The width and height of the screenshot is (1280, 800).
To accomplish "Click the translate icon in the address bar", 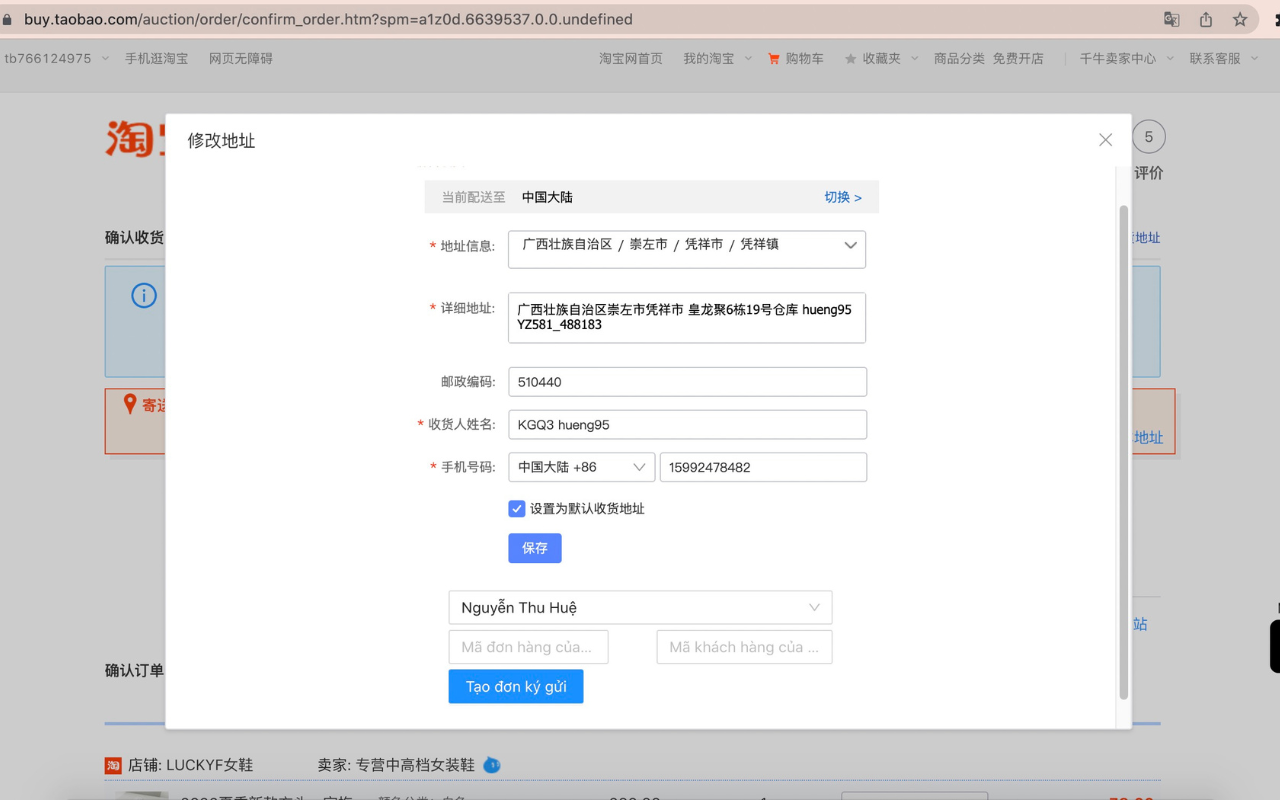I will (x=1172, y=19).
